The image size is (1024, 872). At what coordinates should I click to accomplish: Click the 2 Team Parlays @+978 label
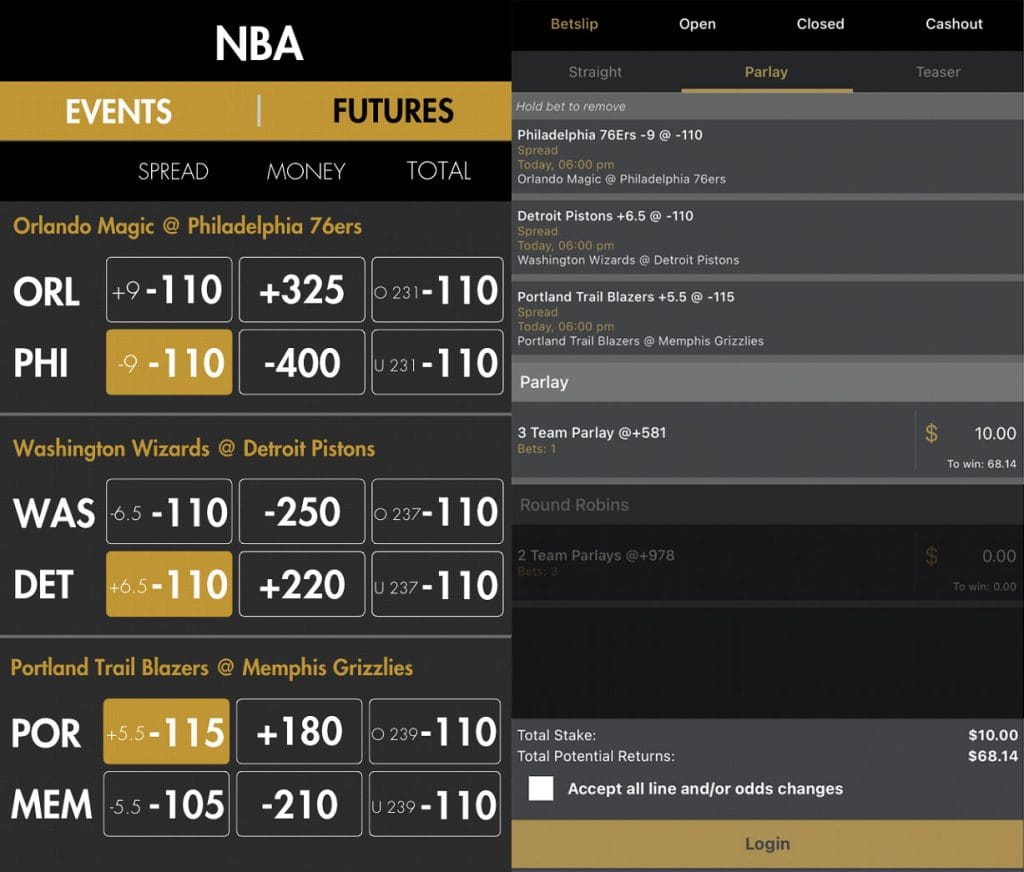pos(596,555)
